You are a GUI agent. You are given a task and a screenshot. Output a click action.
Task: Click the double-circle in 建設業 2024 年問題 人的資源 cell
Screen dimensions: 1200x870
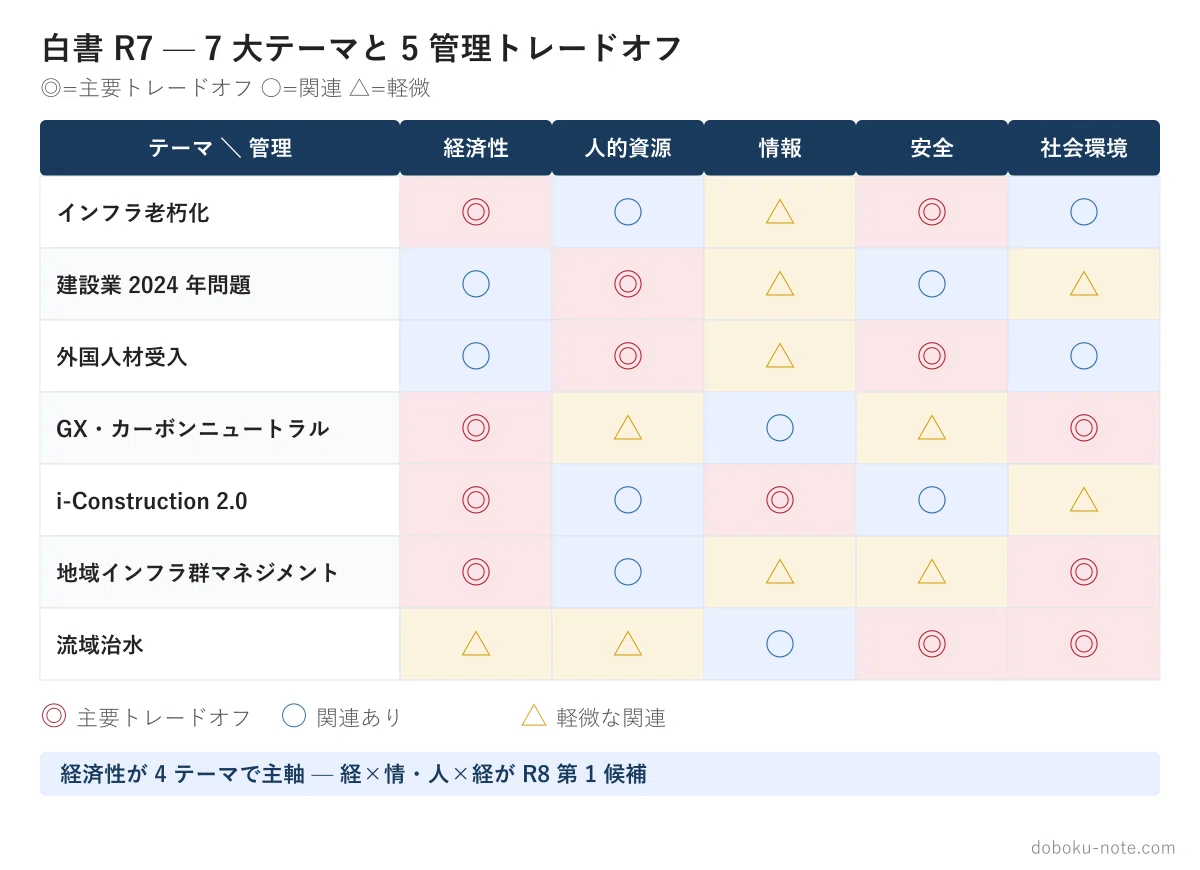[x=628, y=284]
